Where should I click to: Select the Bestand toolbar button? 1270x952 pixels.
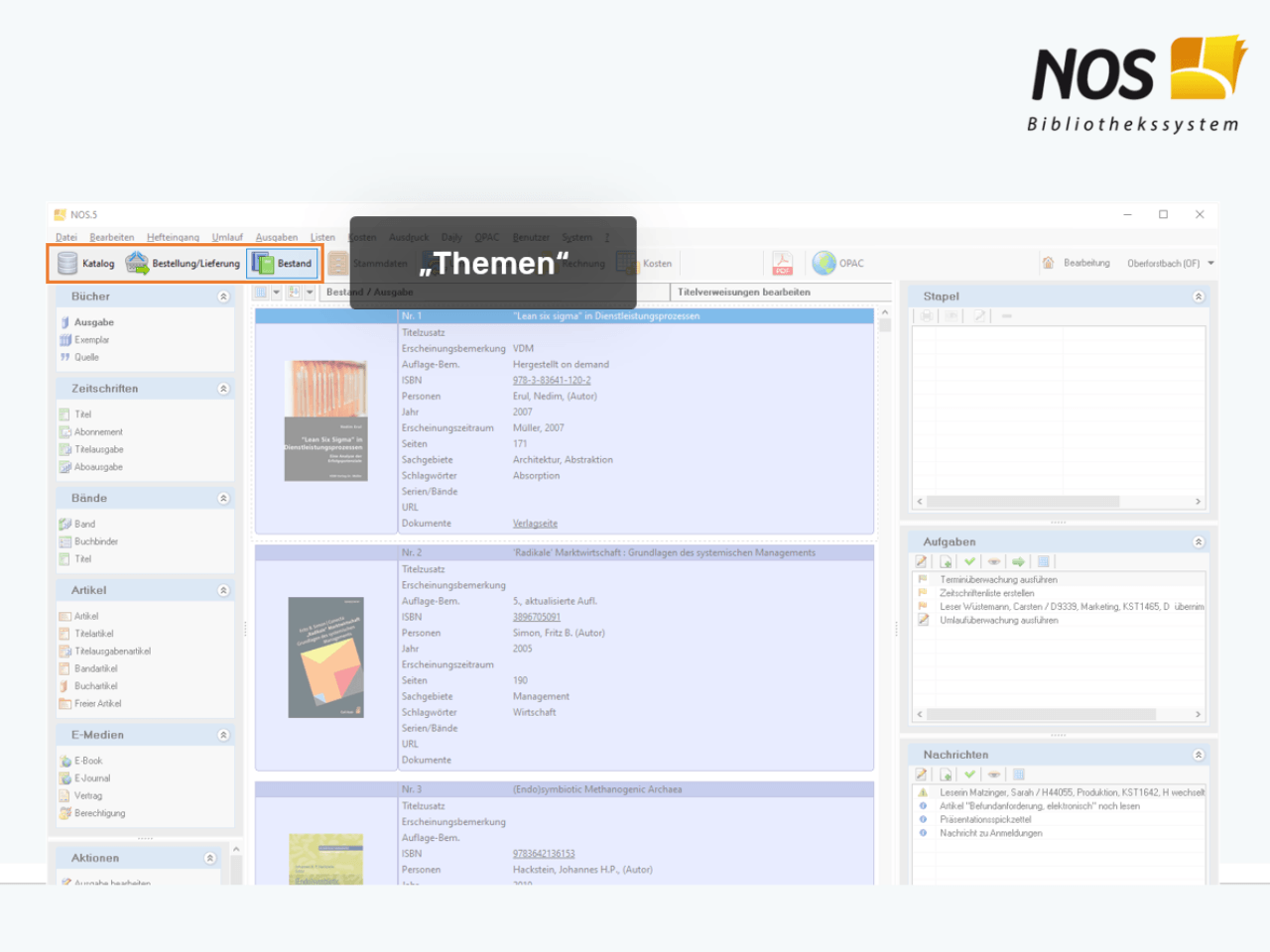283,263
